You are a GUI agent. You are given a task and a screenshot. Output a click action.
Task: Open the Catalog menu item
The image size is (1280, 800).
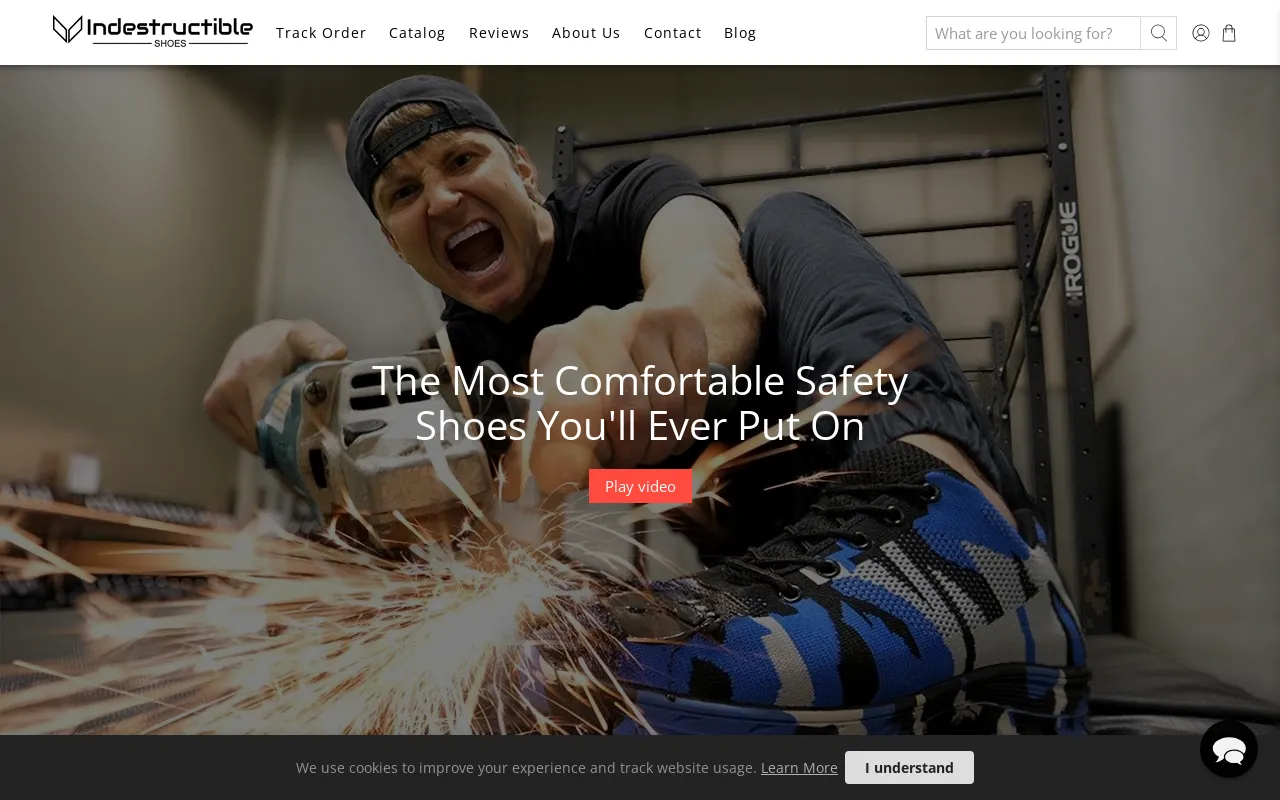click(417, 33)
